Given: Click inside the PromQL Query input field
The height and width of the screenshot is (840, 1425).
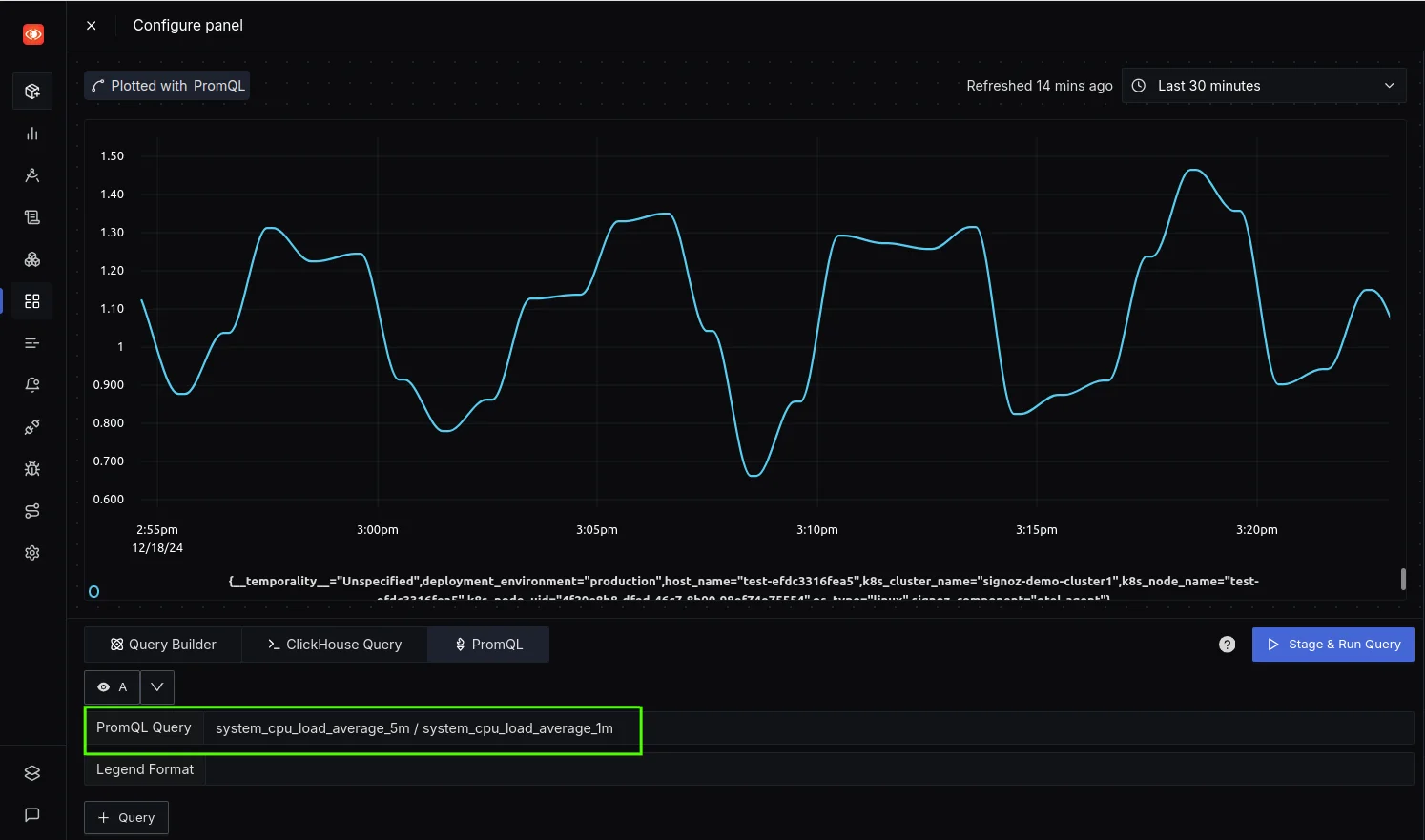Looking at the screenshot, I should click(x=414, y=727).
